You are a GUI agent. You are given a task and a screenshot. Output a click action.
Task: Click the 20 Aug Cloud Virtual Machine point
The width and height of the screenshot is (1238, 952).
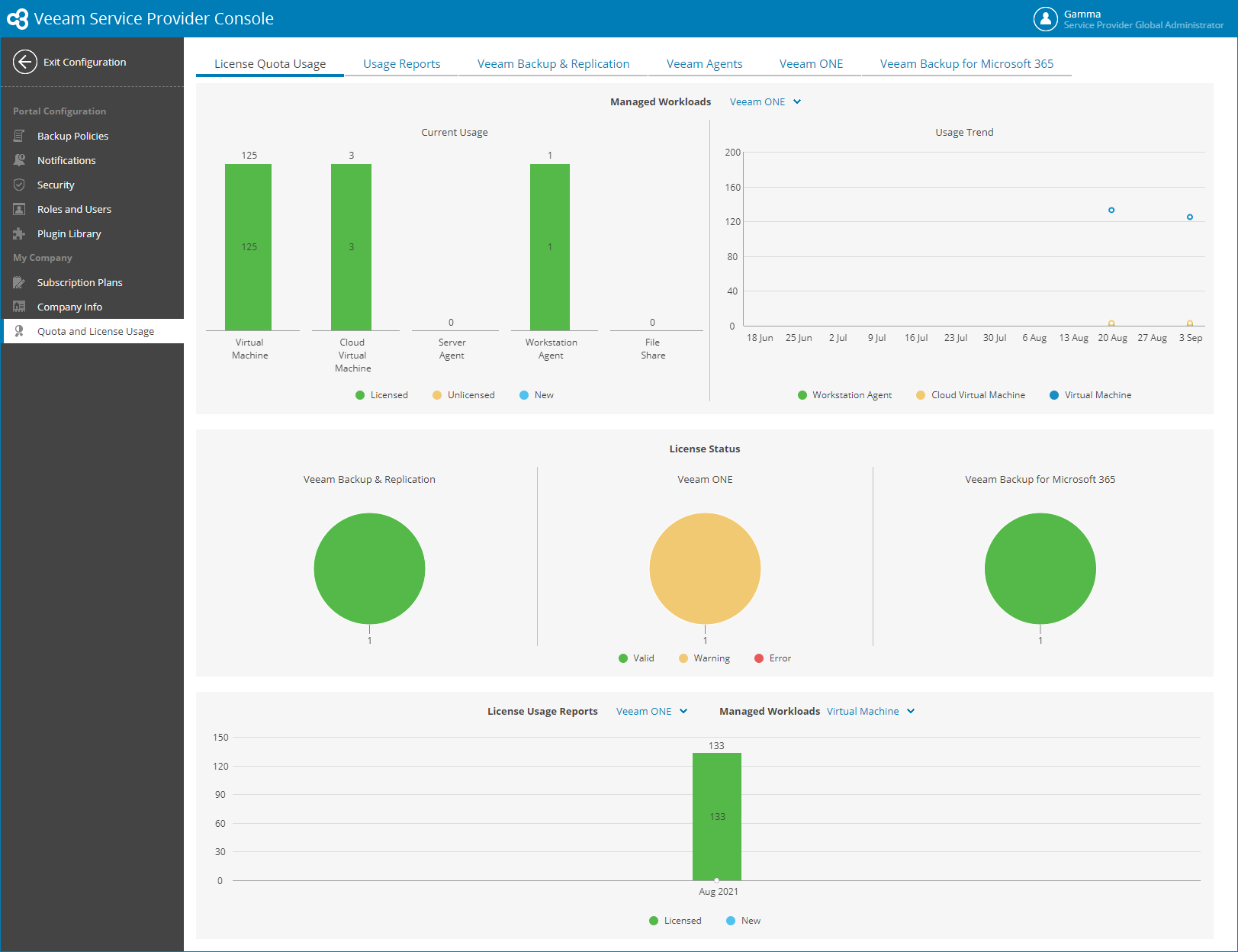click(1111, 323)
